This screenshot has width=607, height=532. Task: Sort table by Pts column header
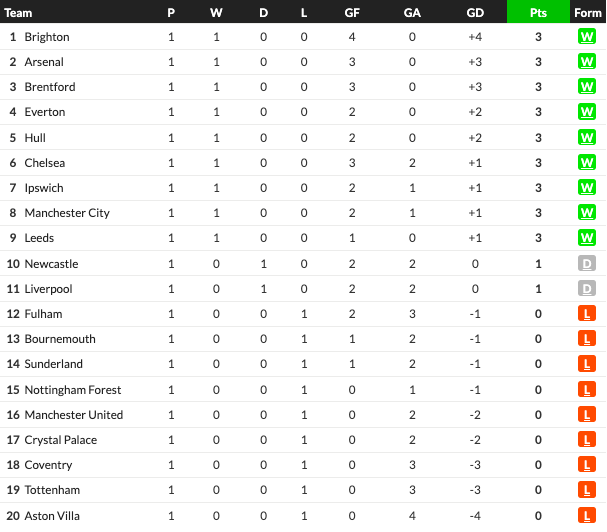pyautogui.click(x=538, y=12)
